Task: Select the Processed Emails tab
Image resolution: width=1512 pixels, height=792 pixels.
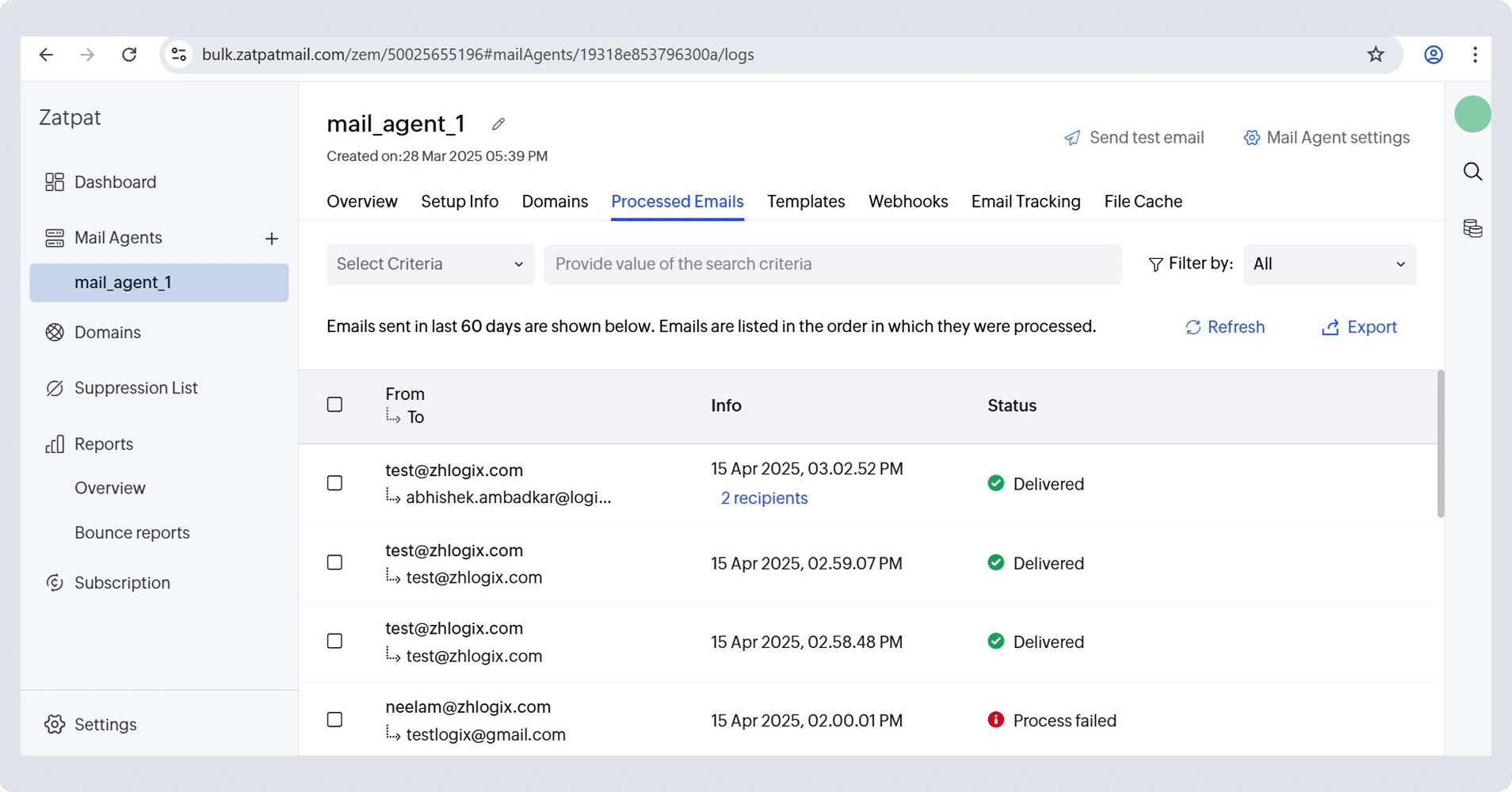Action: 678,202
